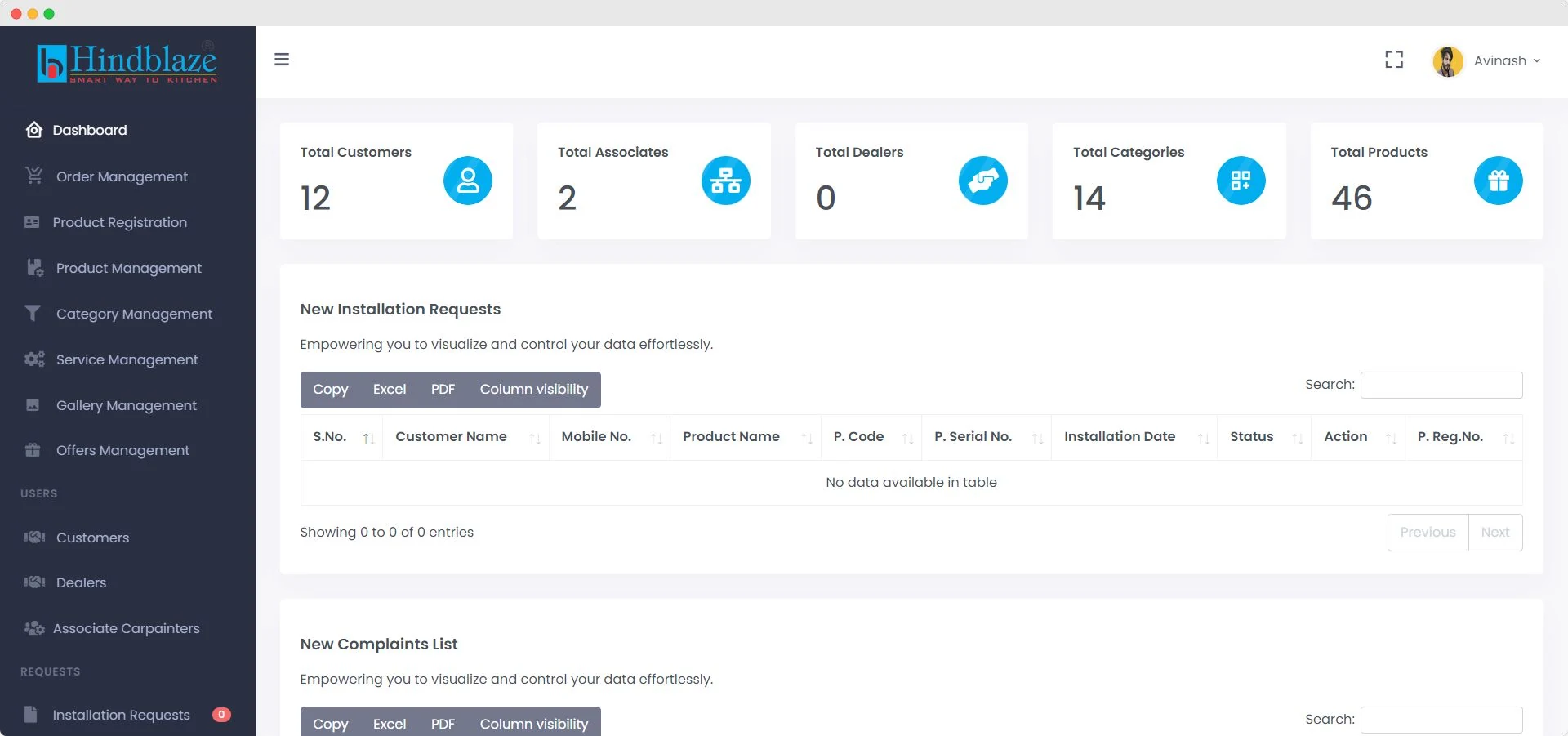The image size is (1568, 736).
Task: Copy the New Complaints List table
Action: pos(331,723)
